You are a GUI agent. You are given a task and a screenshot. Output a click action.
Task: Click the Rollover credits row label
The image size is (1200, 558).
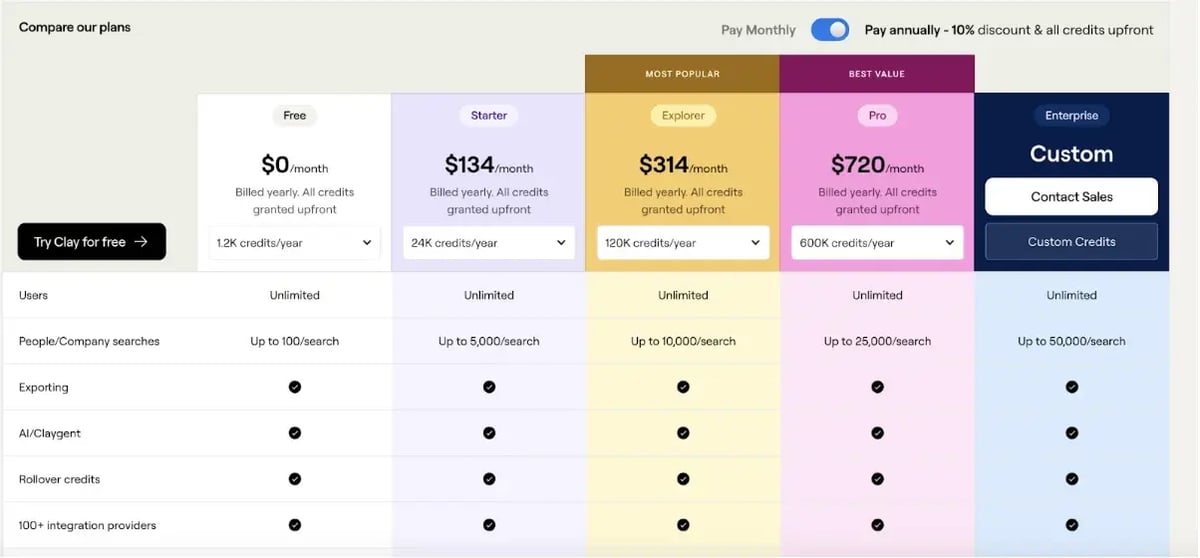click(x=59, y=480)
